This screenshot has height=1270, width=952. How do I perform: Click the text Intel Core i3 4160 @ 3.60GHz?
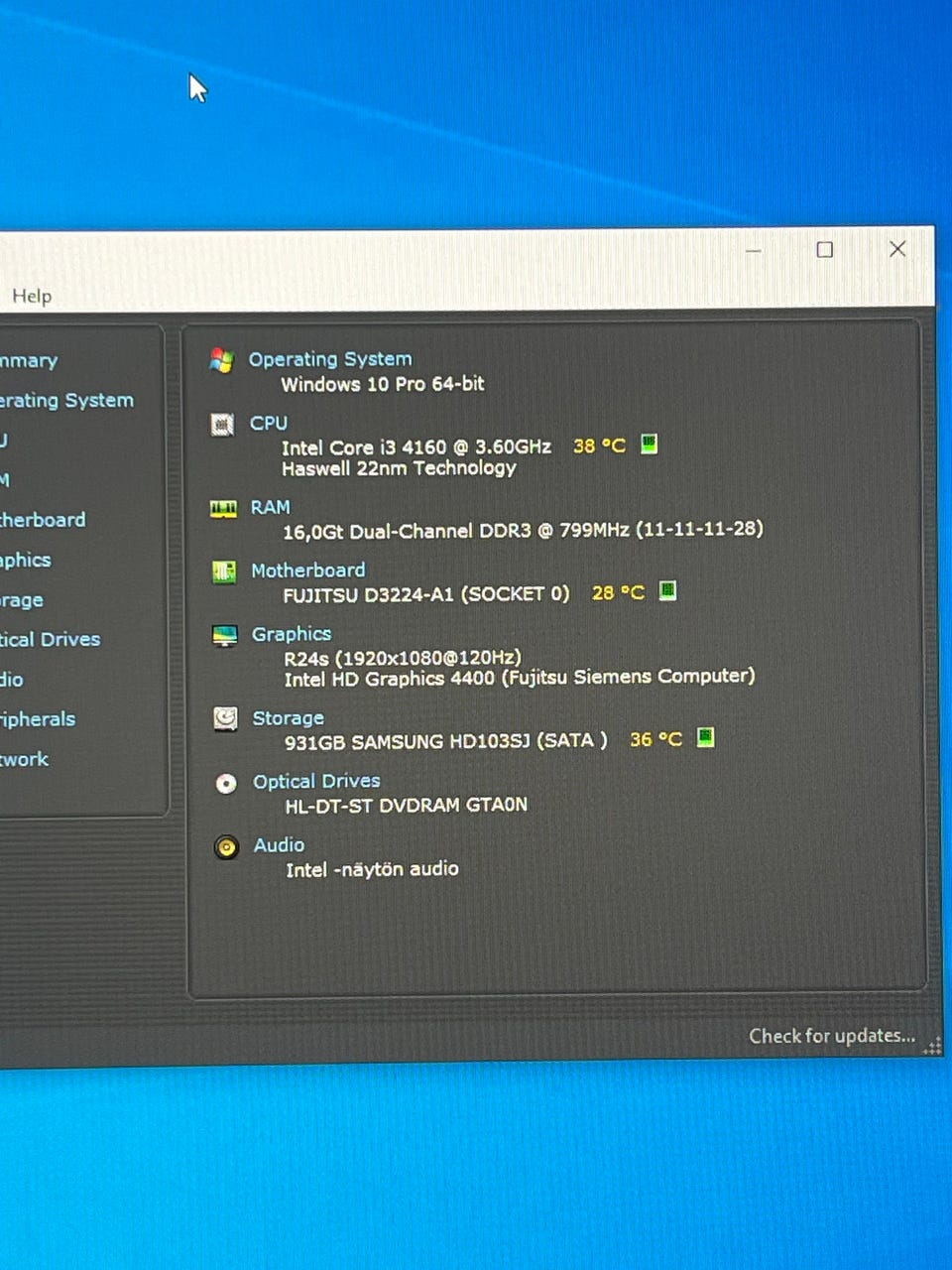[x=416, y=447]
